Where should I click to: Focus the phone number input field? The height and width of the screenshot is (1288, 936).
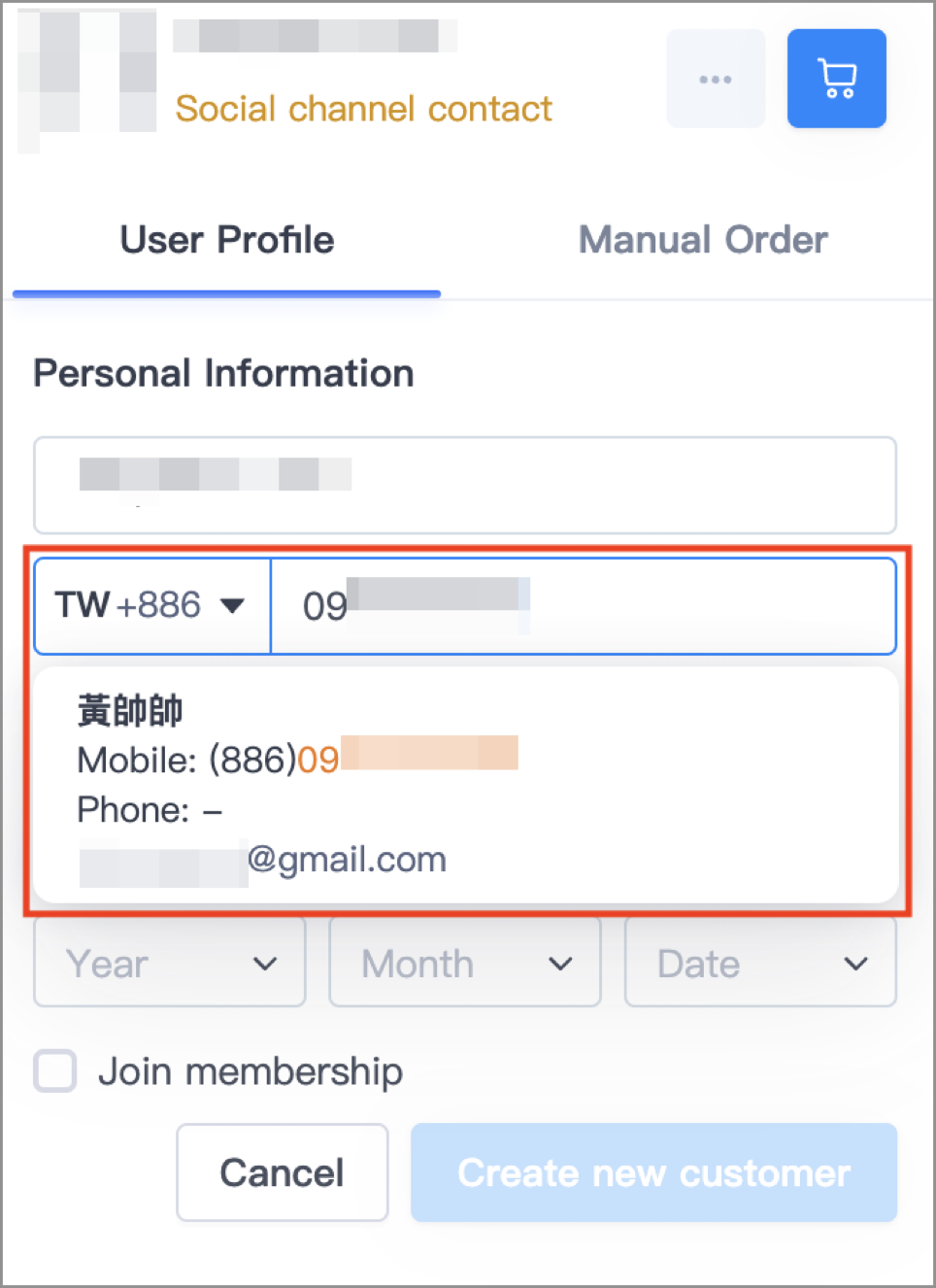(x=584, y=605)
